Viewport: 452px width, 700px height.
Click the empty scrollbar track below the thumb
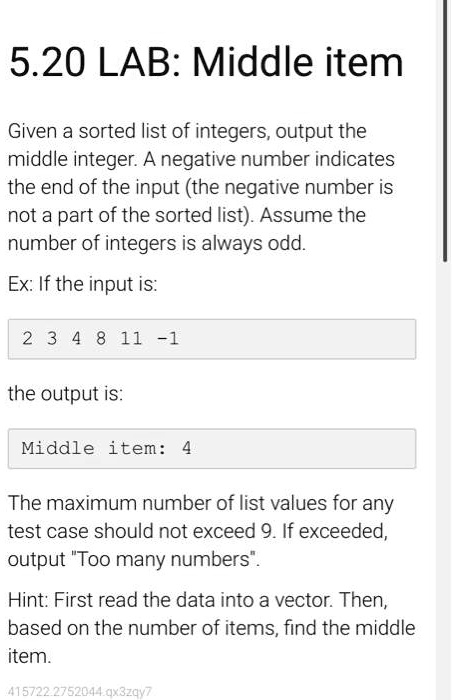pos(445,480)
